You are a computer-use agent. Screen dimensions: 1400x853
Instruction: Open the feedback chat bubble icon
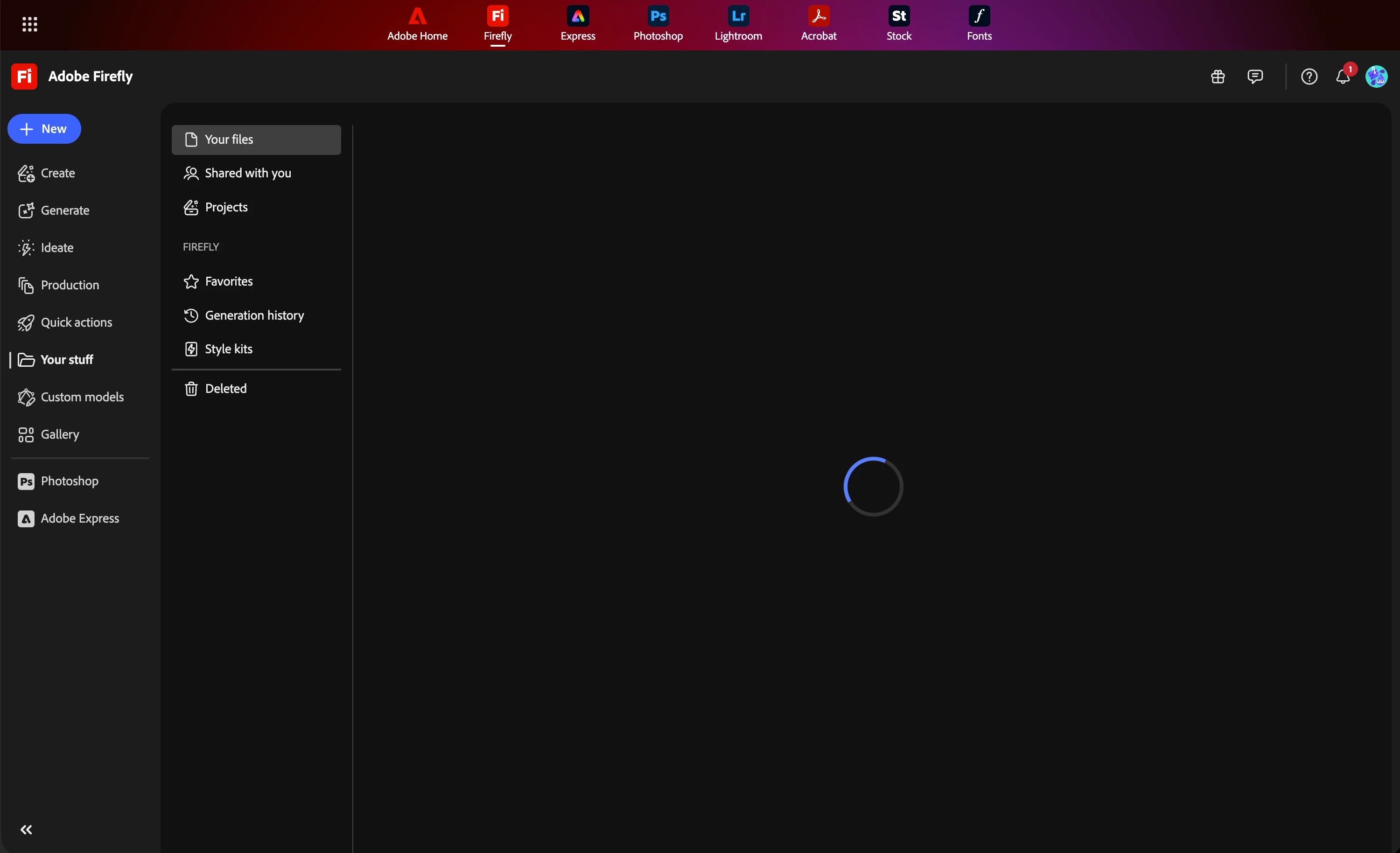click(1254, 77)
